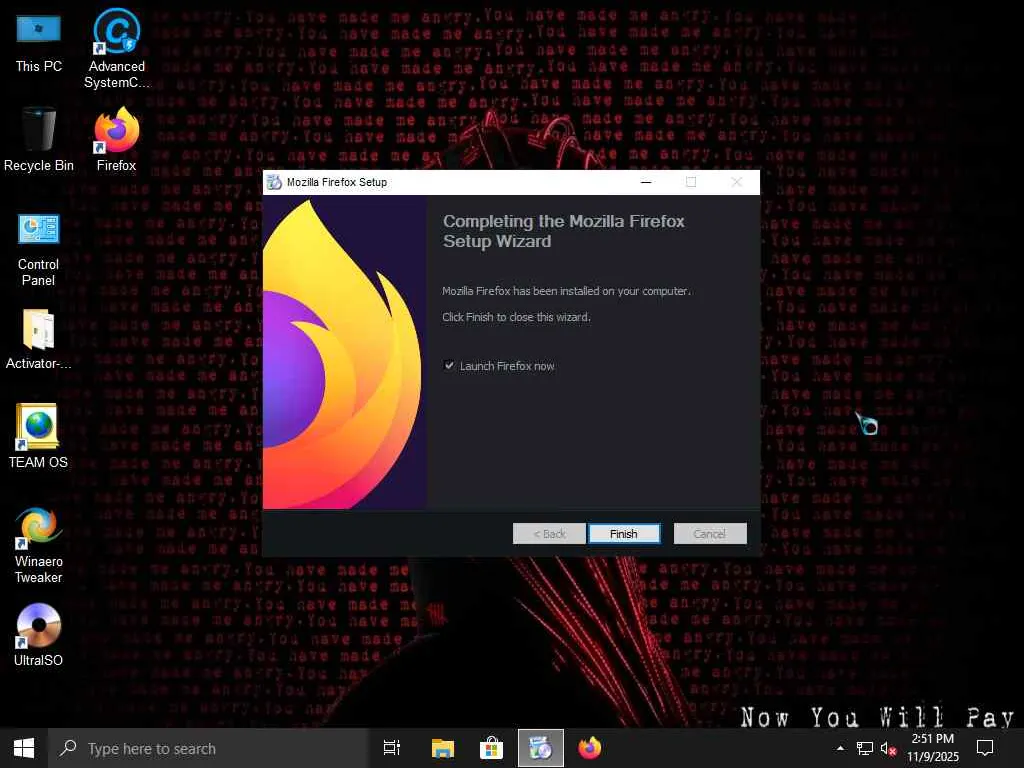Select the Firefox Setup installer taskbar button
Viewport: 1024px width, 768px height.
point(541,748)
